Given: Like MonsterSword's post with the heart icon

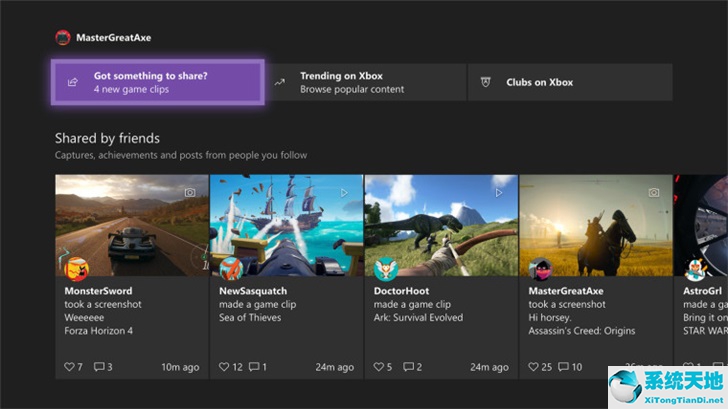Looking at the screenshot, I should (x=69, y=367).
